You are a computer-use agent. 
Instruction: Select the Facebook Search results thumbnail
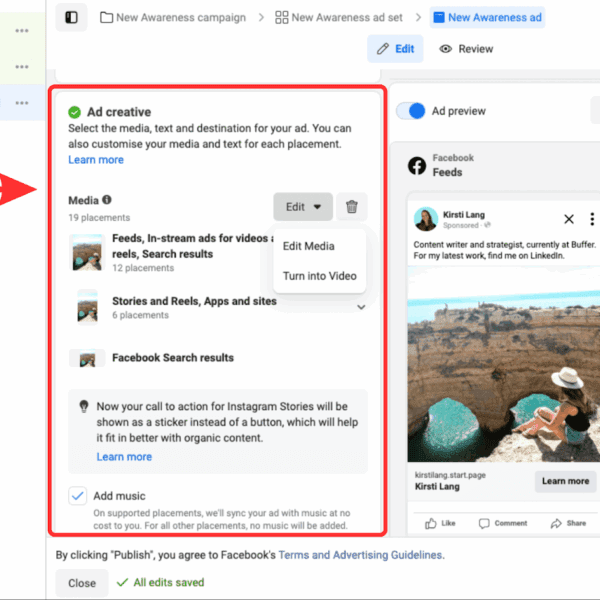click(x=87, y=358)
